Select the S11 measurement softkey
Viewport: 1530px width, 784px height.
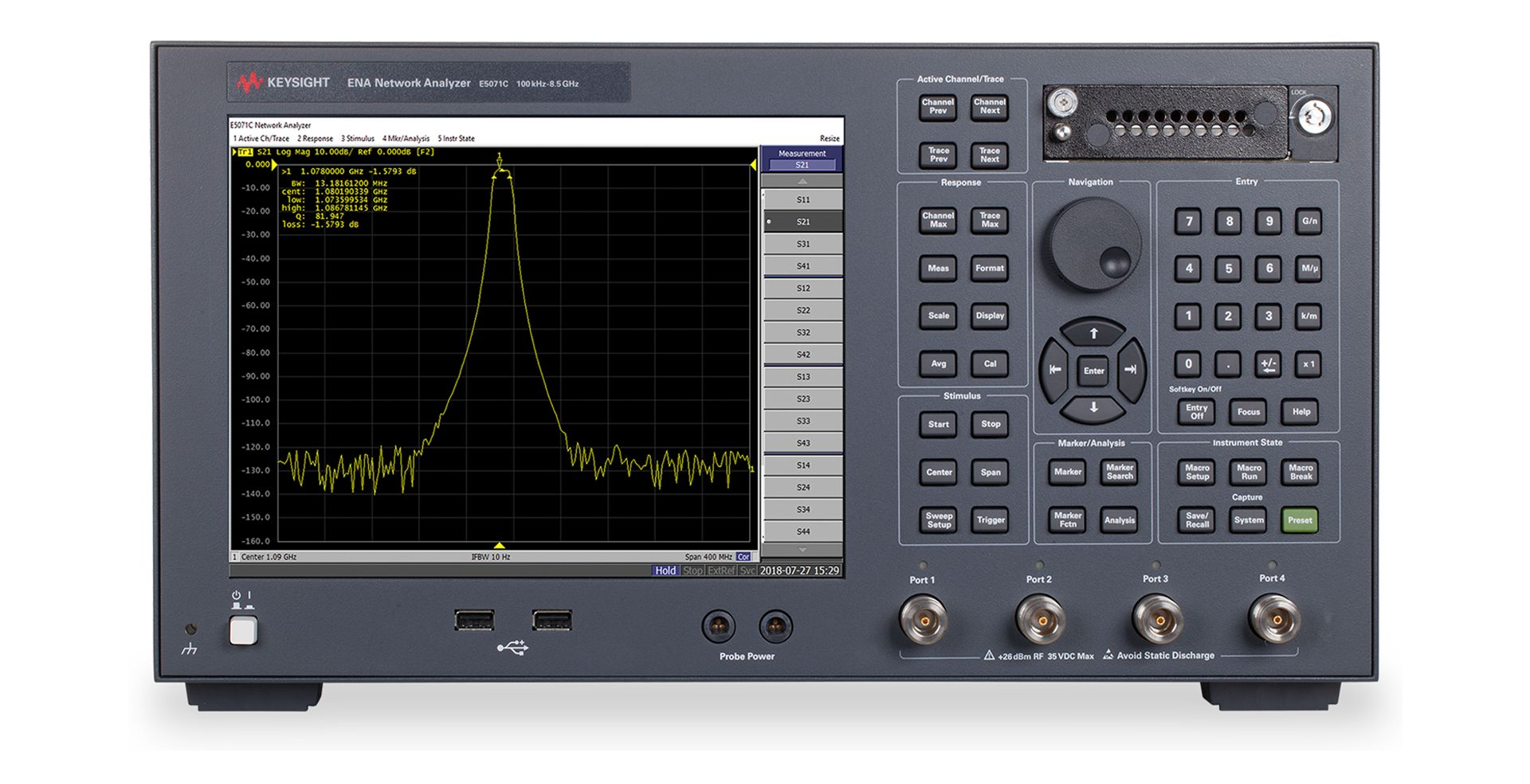point(802,200)
